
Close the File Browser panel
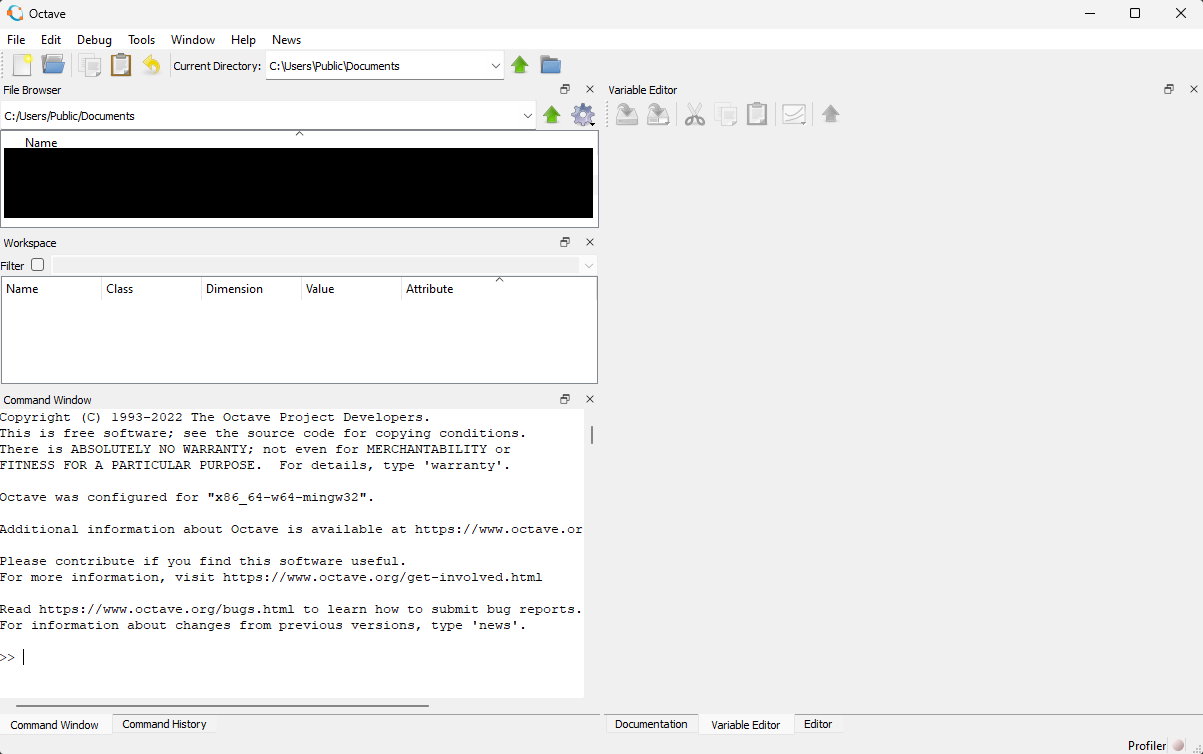(589, 90)
